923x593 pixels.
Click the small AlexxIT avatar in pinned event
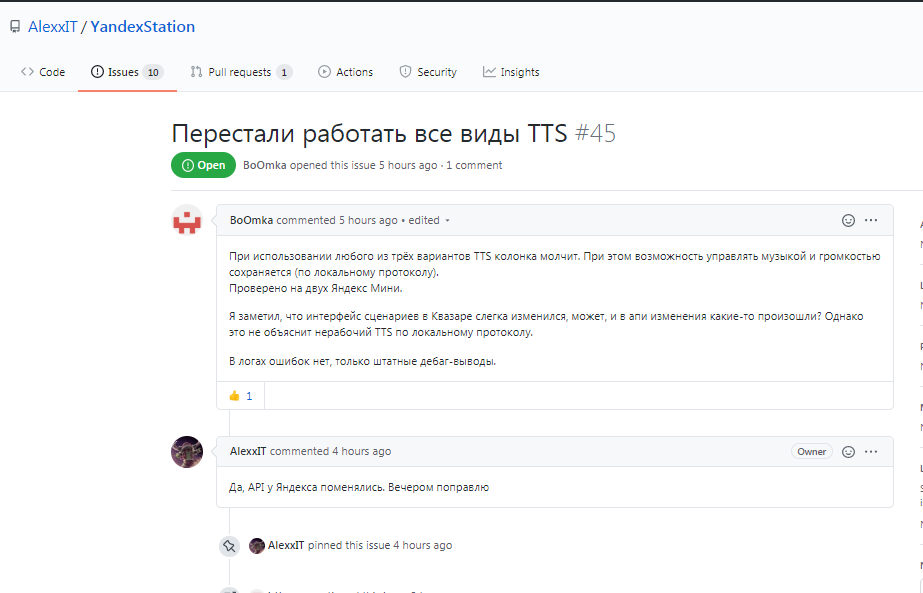pyautogui.click(x=257, y=546)
